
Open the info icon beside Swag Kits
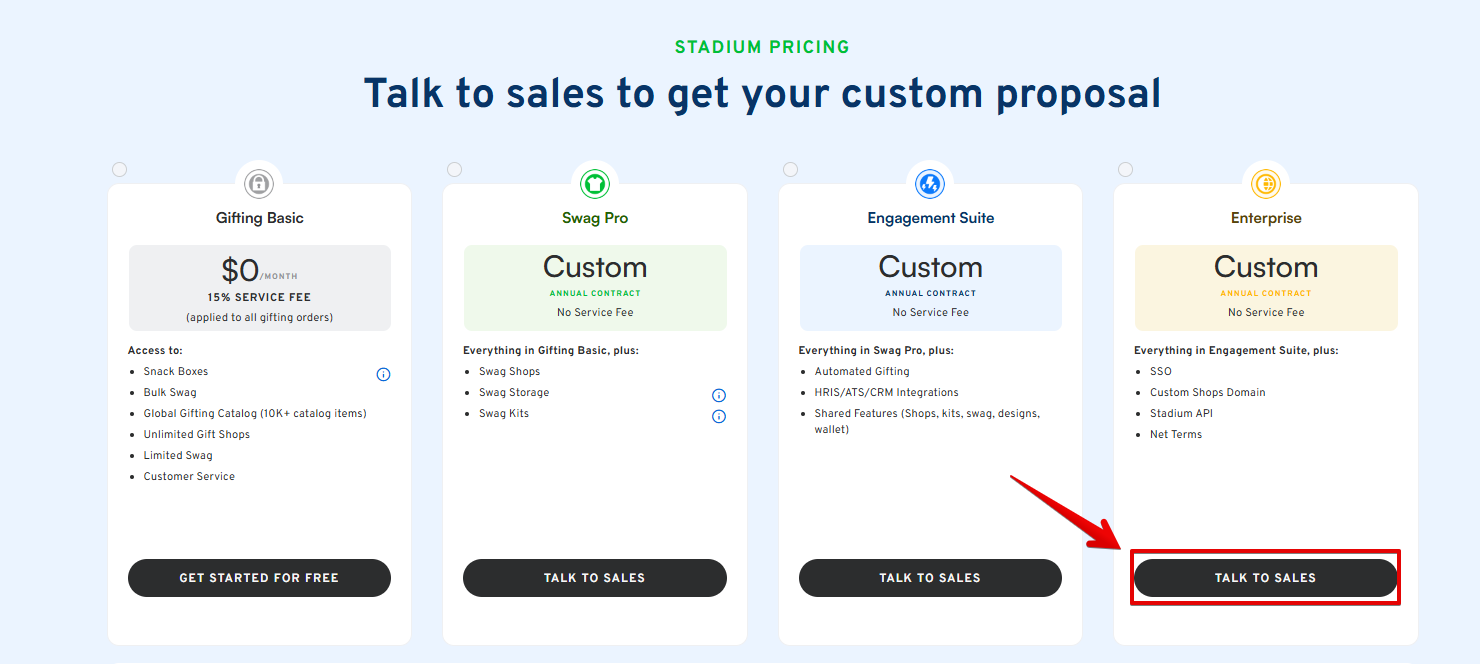718,416
